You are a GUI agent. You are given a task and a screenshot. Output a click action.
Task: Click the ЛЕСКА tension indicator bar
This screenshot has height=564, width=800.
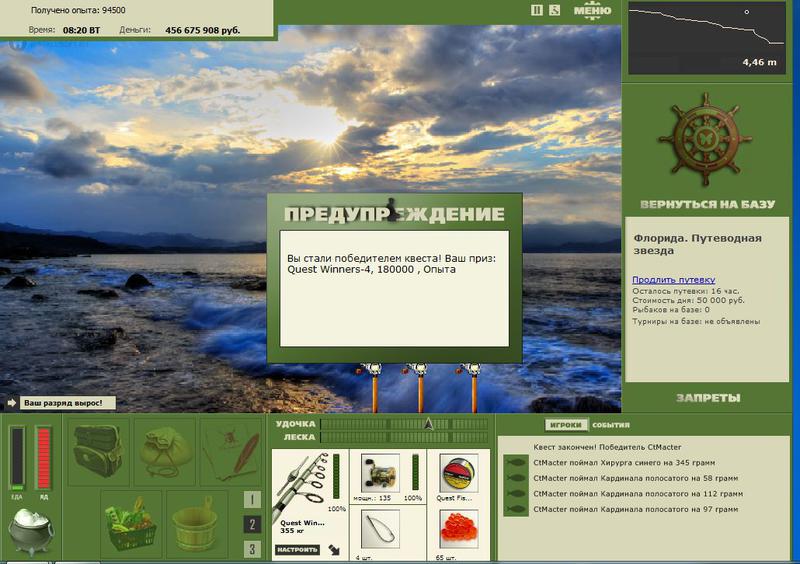pos(404,437)
